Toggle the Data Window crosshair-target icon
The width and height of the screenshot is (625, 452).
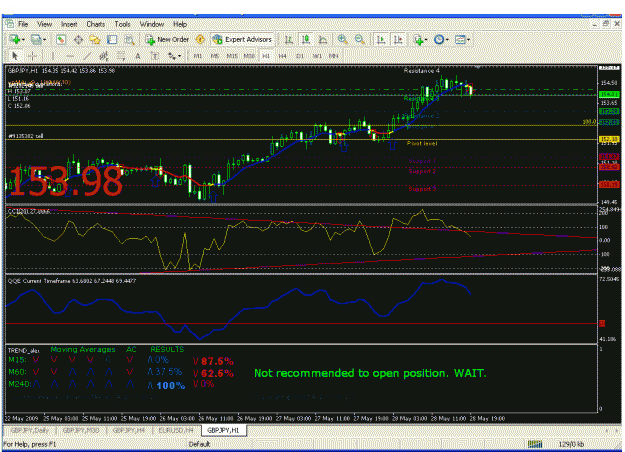click(78, 39)
